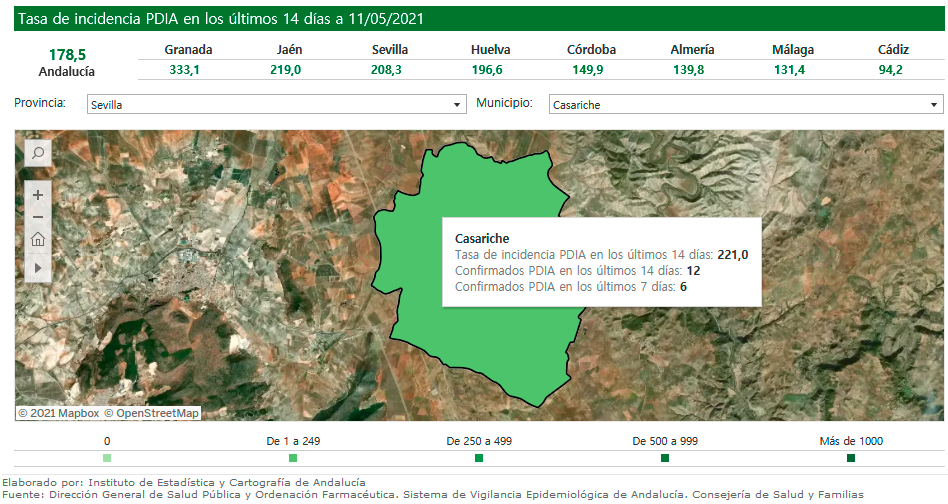Expand map tools with the arrow icon
The height and width of the screenshot is (504, 948).
pyautogui.click(x=37, y=268)
